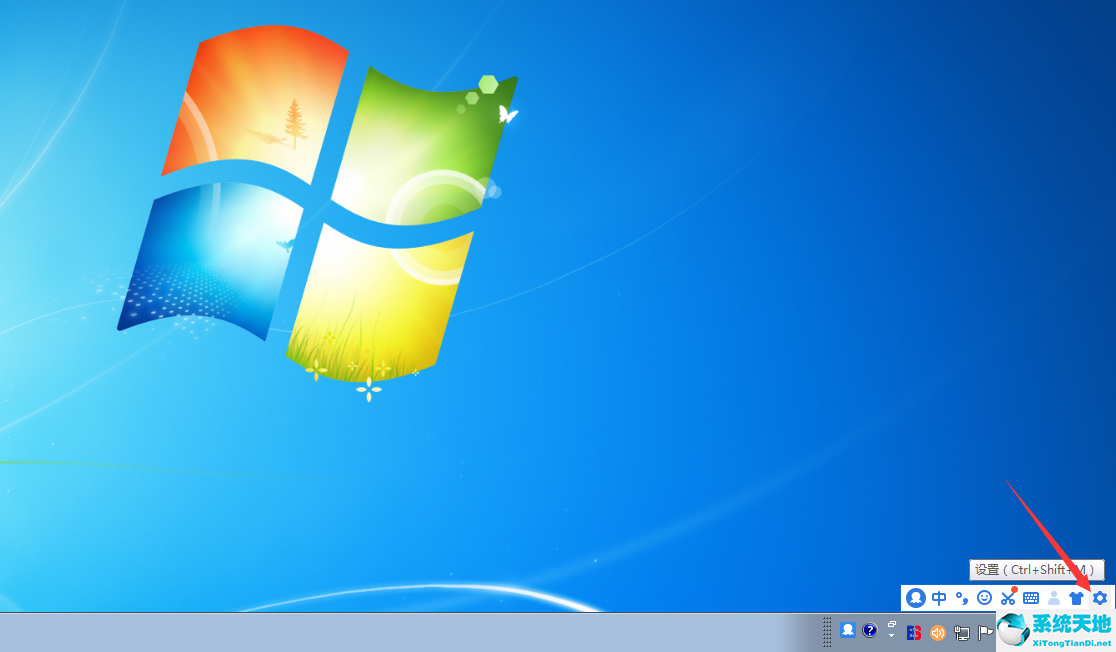Switch the 中 Chinese/English input mode
Viewport: 1116px width, 652px height.
(939, 598)
